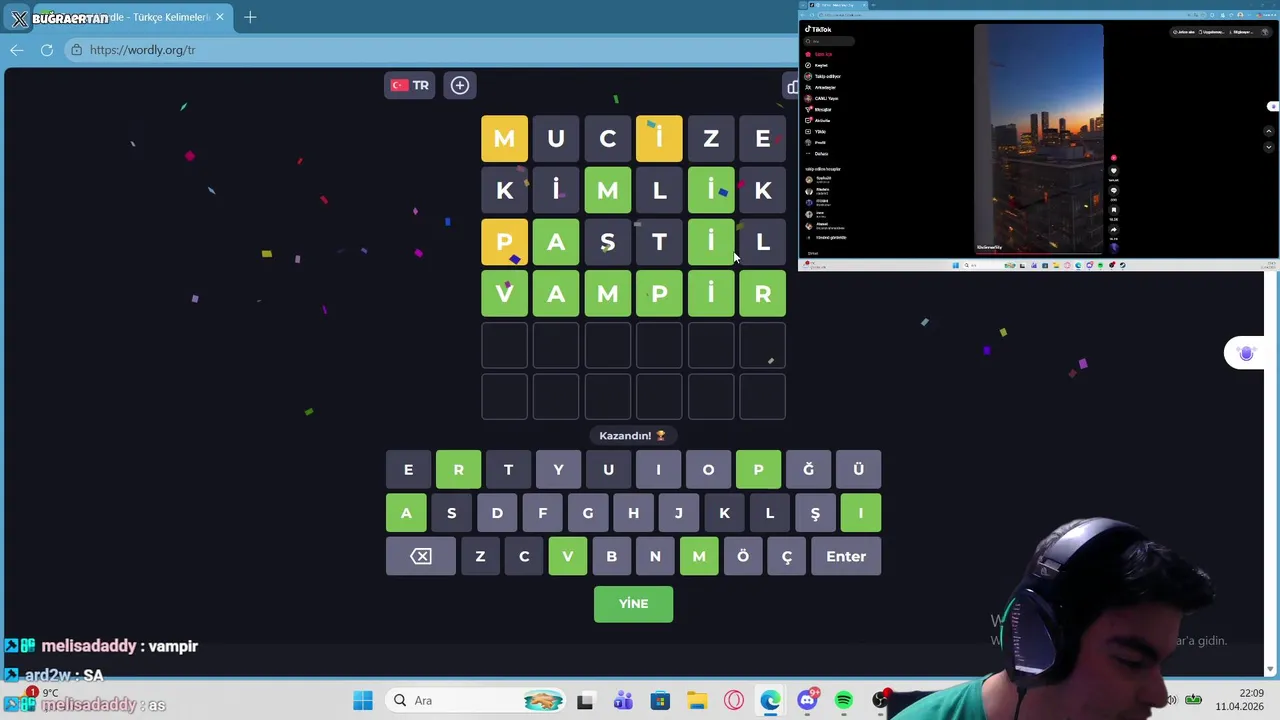Tap the T key on the keyboard
The width and height of the screenshot is (1280, 720).
(x=508, y=469)
